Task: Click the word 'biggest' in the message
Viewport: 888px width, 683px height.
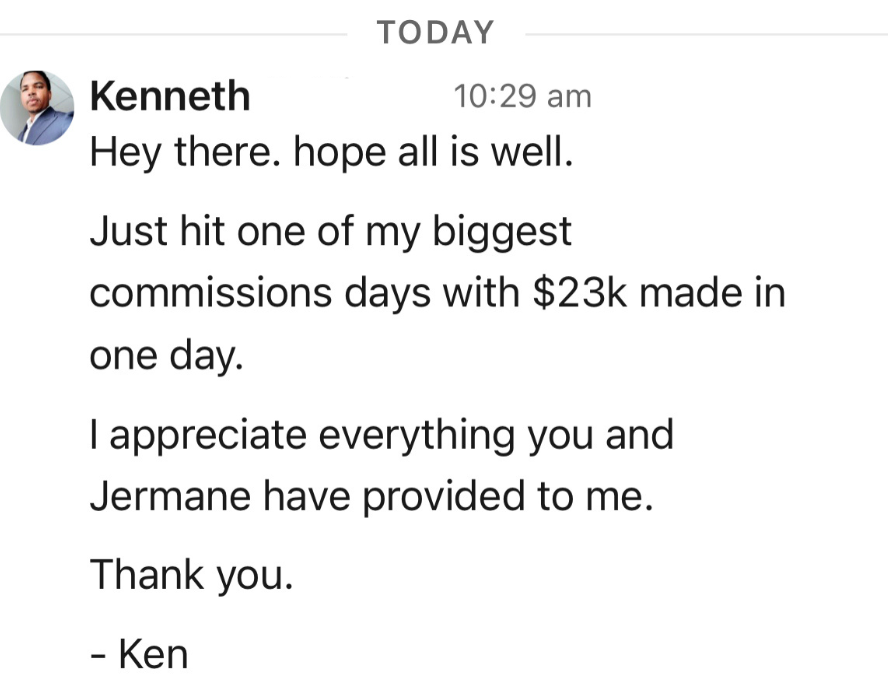Action: (502, 232)
